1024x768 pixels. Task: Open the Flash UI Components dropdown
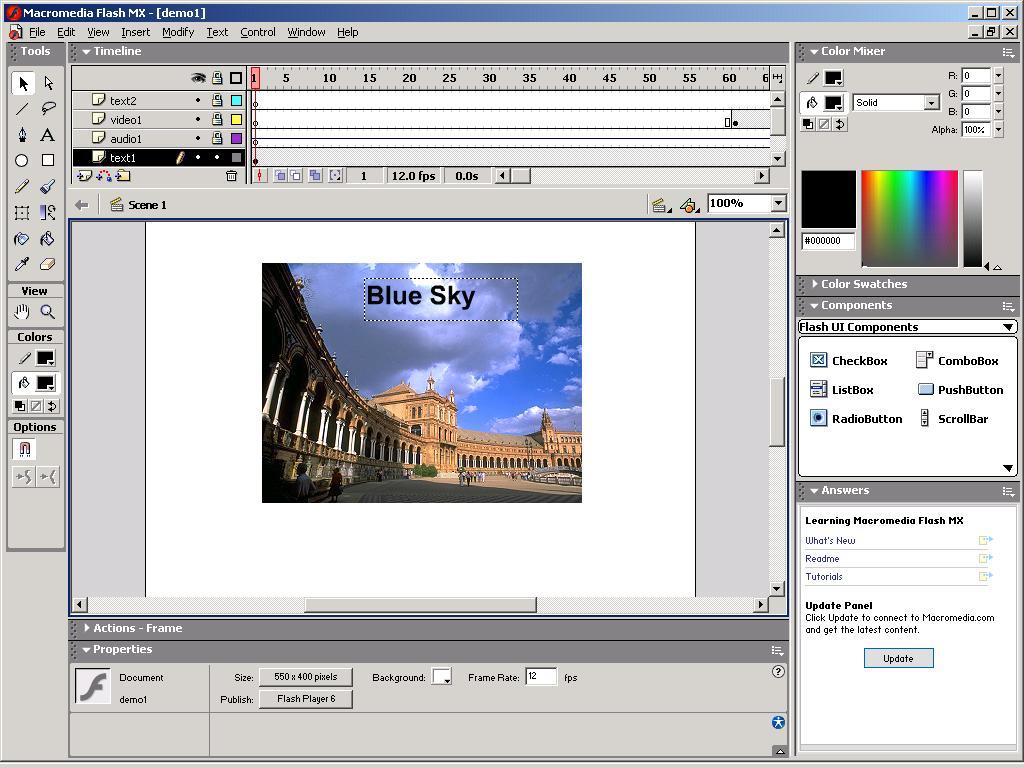[1008, 327]
